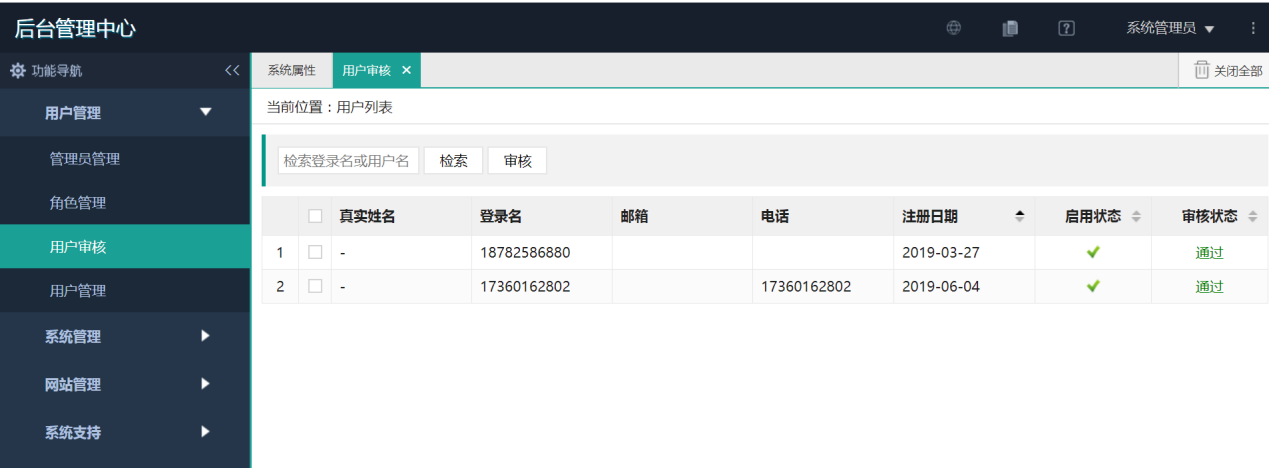Select 用户审核 sidebar item
This screenshot has width=1269, height=468.
pos(125,247)
